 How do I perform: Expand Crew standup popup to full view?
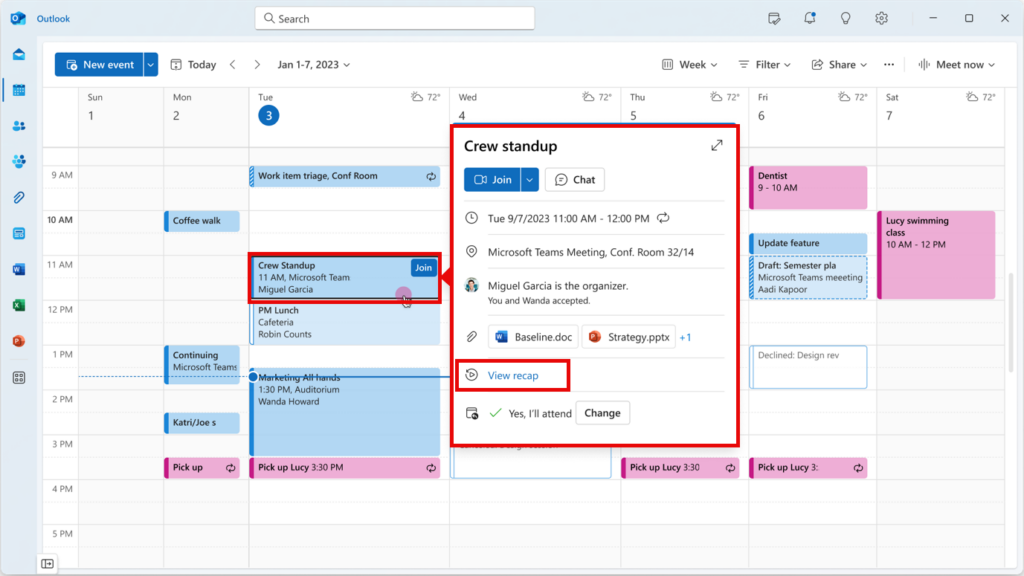717,145
